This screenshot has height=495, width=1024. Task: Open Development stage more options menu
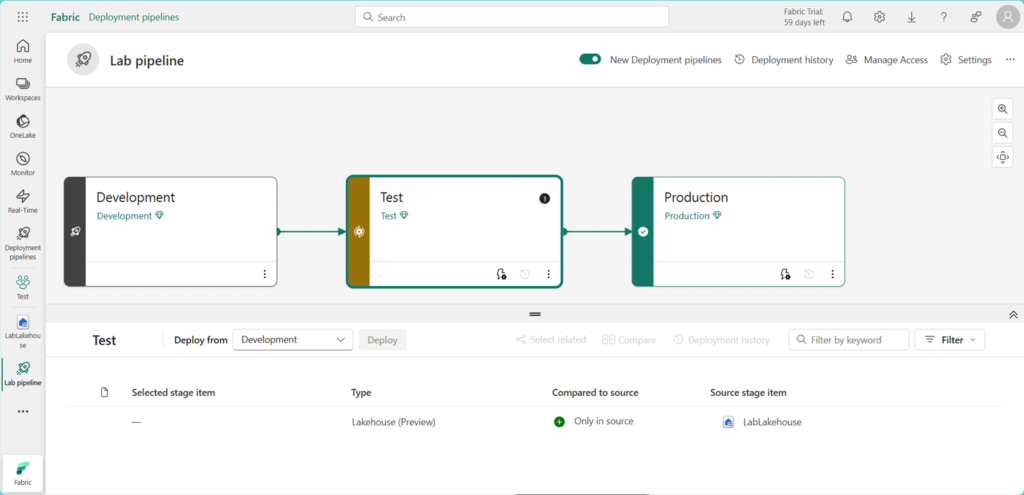[264, 274]
